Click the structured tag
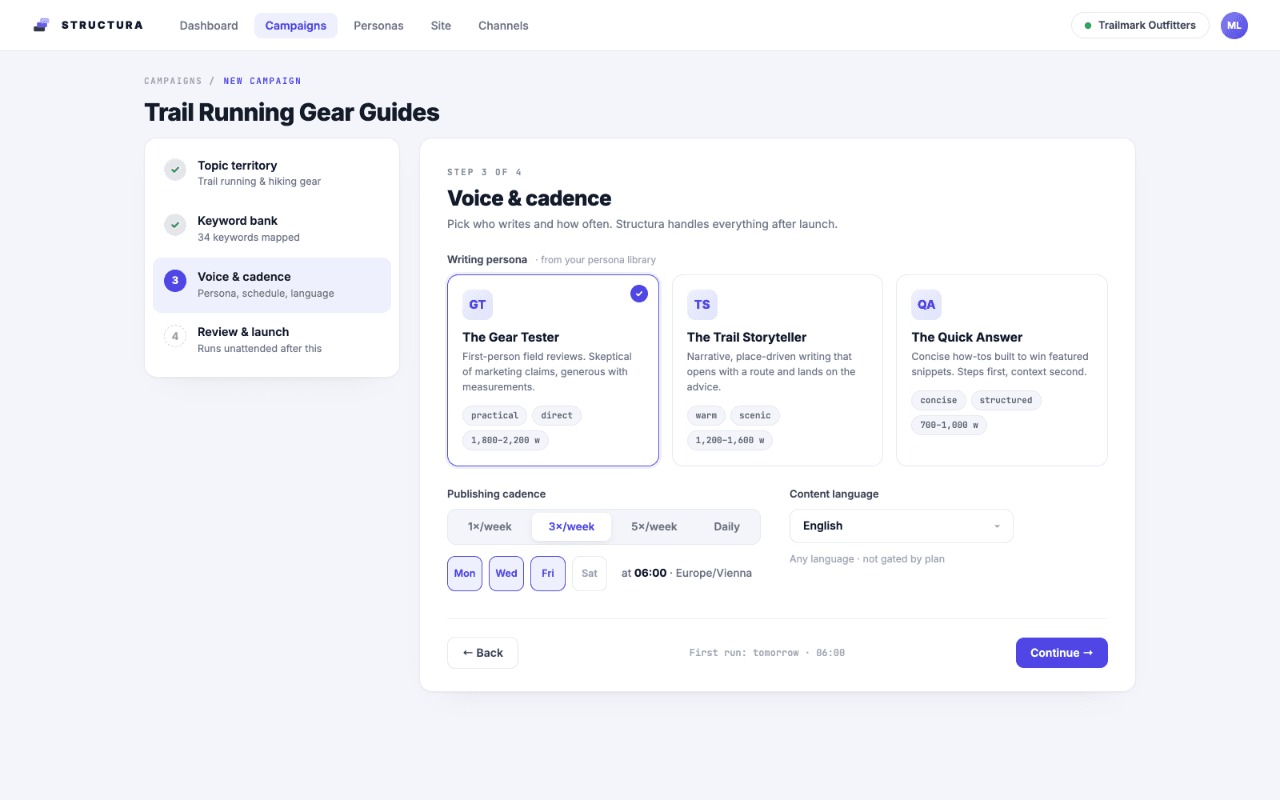The height and width of the screenshot is (800, 1280). (1006, 400)
